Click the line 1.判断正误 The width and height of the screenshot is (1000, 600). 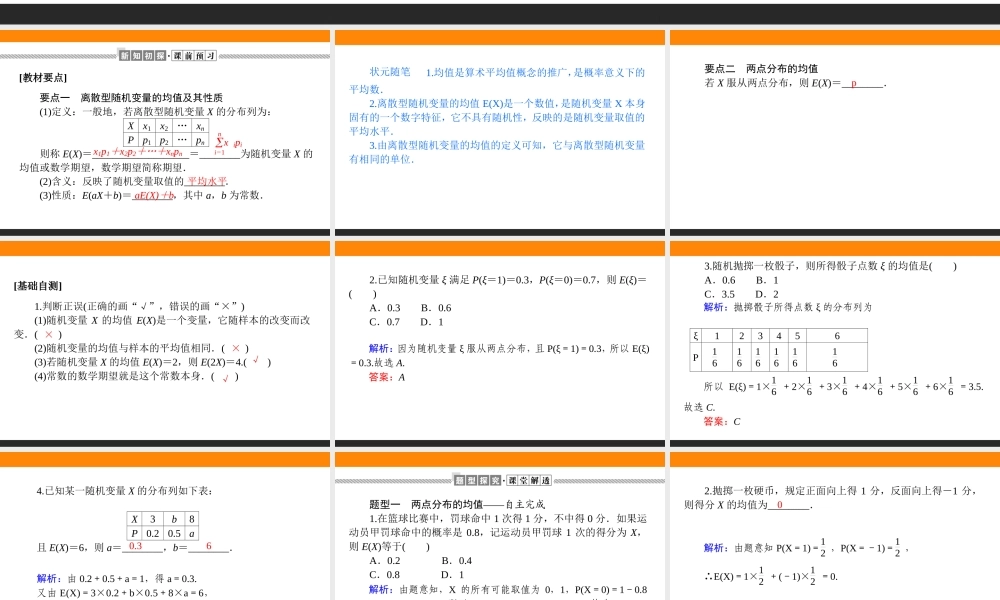tap(140, 306)
